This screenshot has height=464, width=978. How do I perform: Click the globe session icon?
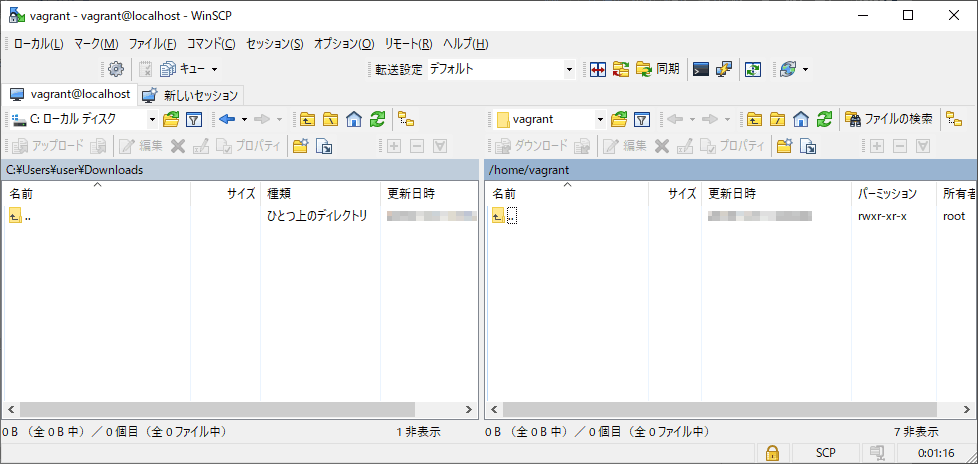coord(787,69)
